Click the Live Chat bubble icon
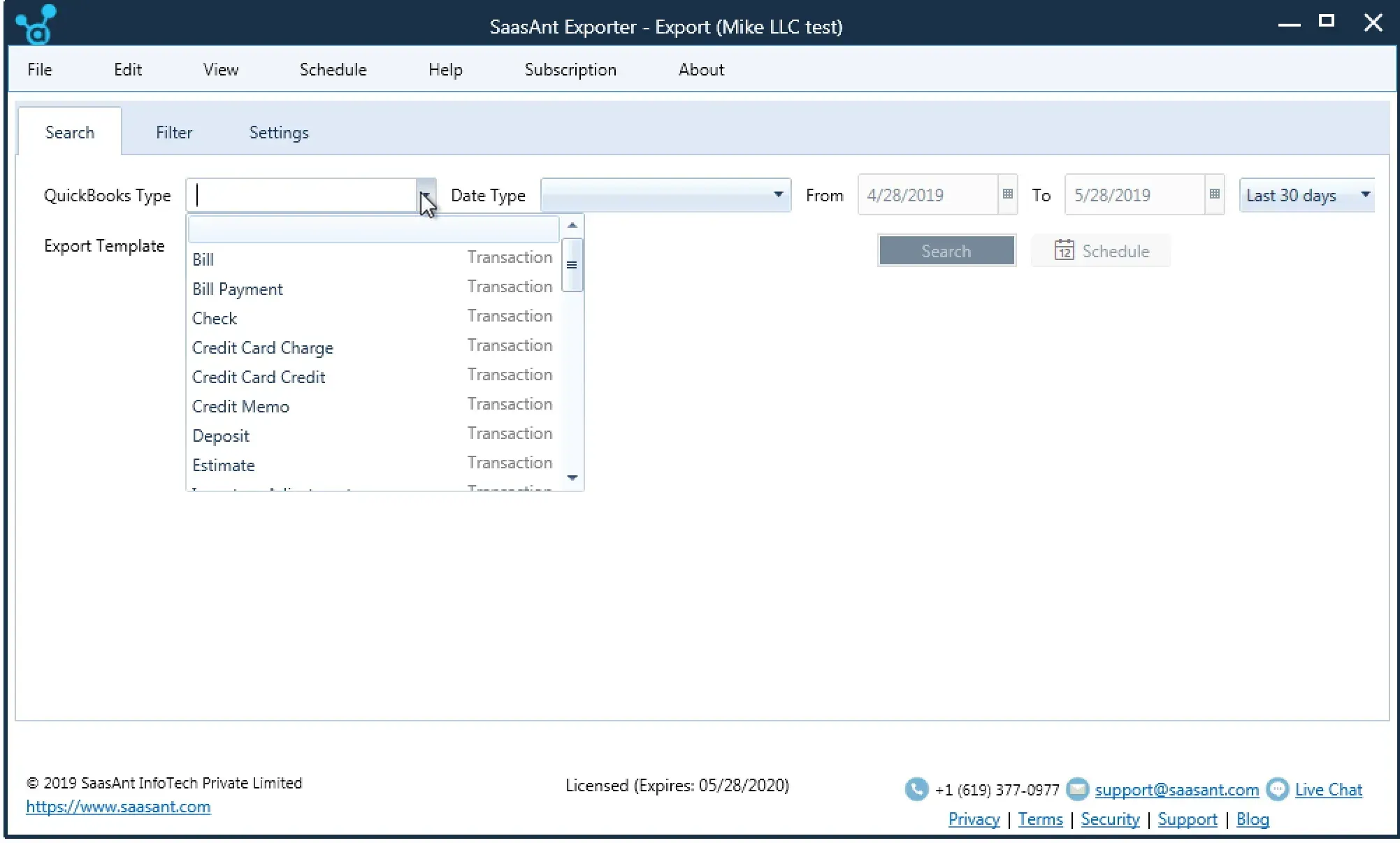Screen dimensions: 1400x843 click(x=1277, y=789)
